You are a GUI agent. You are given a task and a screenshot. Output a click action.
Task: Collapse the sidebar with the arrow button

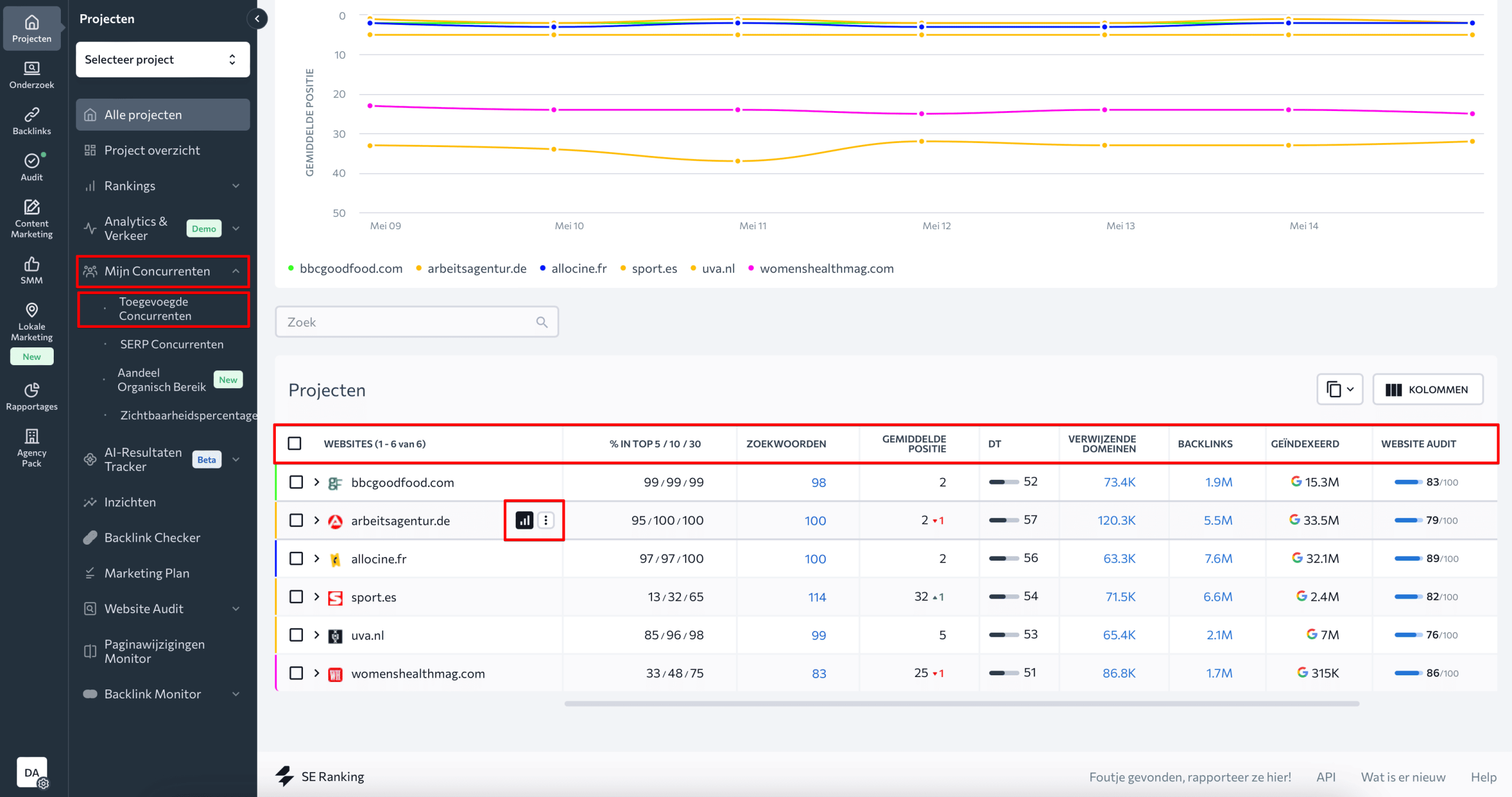[257, 19]
